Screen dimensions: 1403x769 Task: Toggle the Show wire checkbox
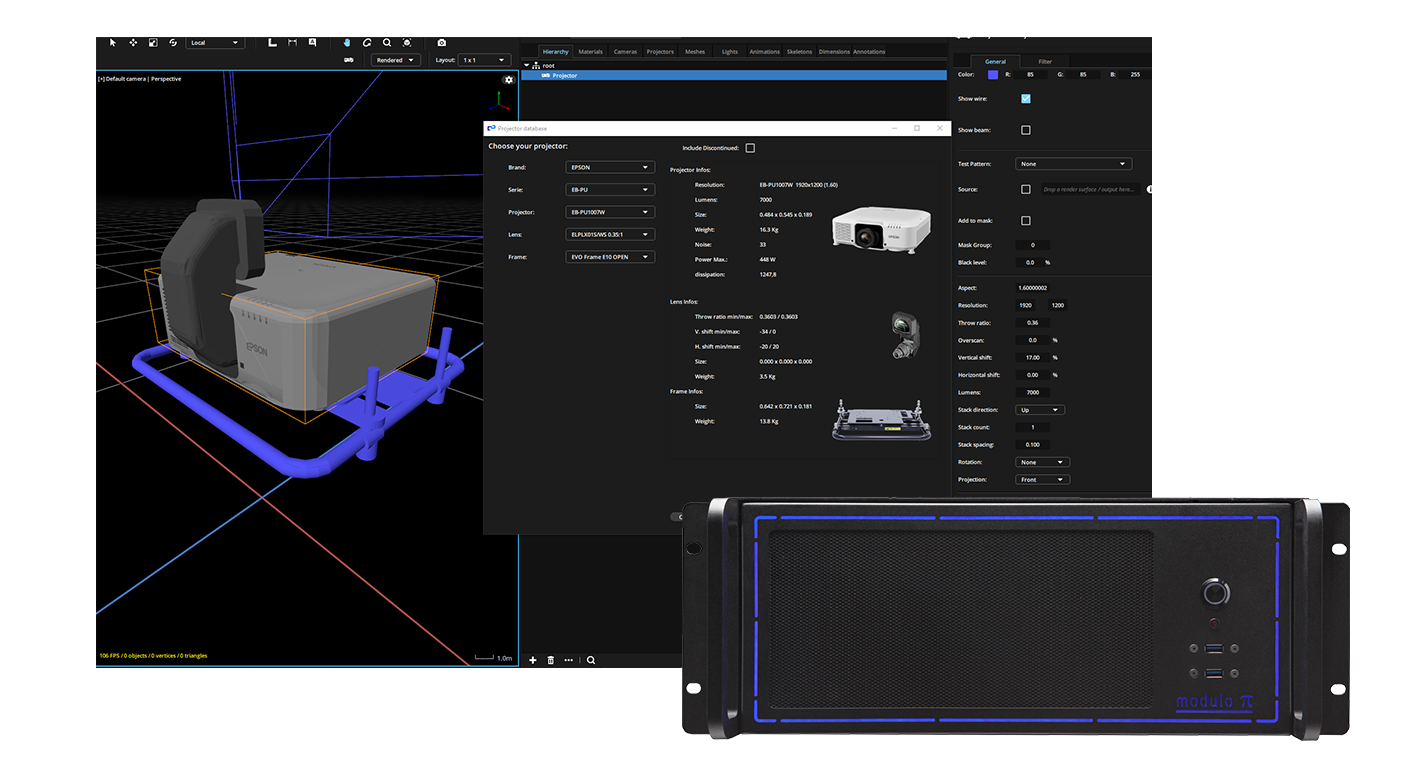[x=1026, y=99]
